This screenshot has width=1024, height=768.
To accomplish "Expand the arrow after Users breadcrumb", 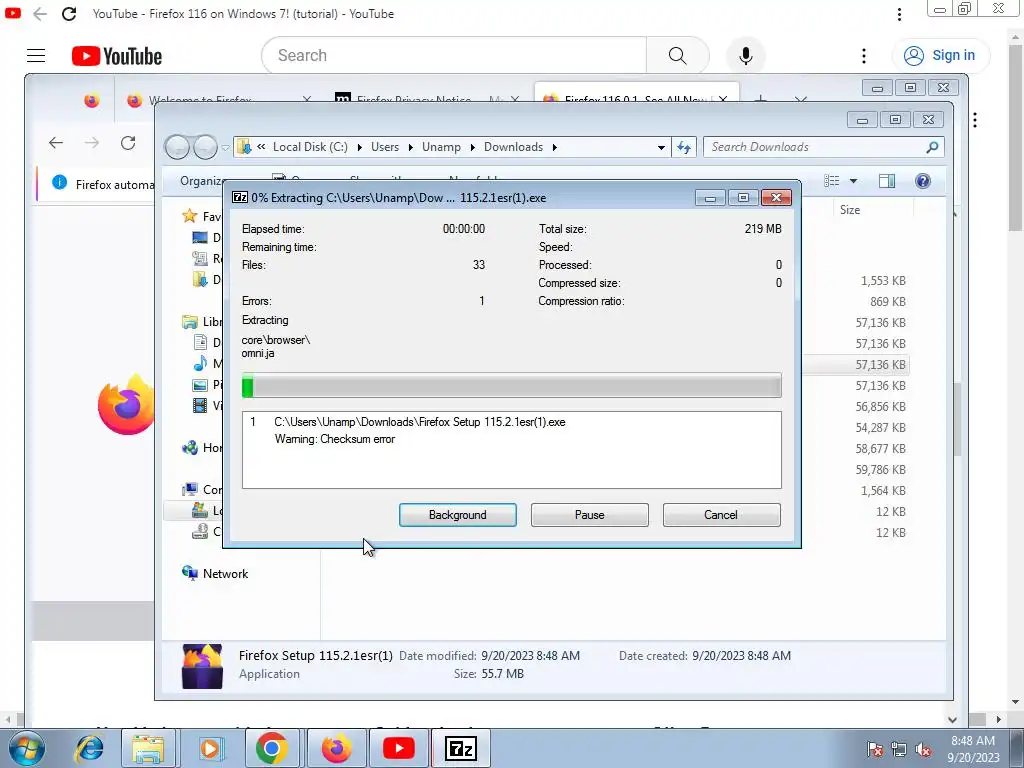I will tap(410, 148).
